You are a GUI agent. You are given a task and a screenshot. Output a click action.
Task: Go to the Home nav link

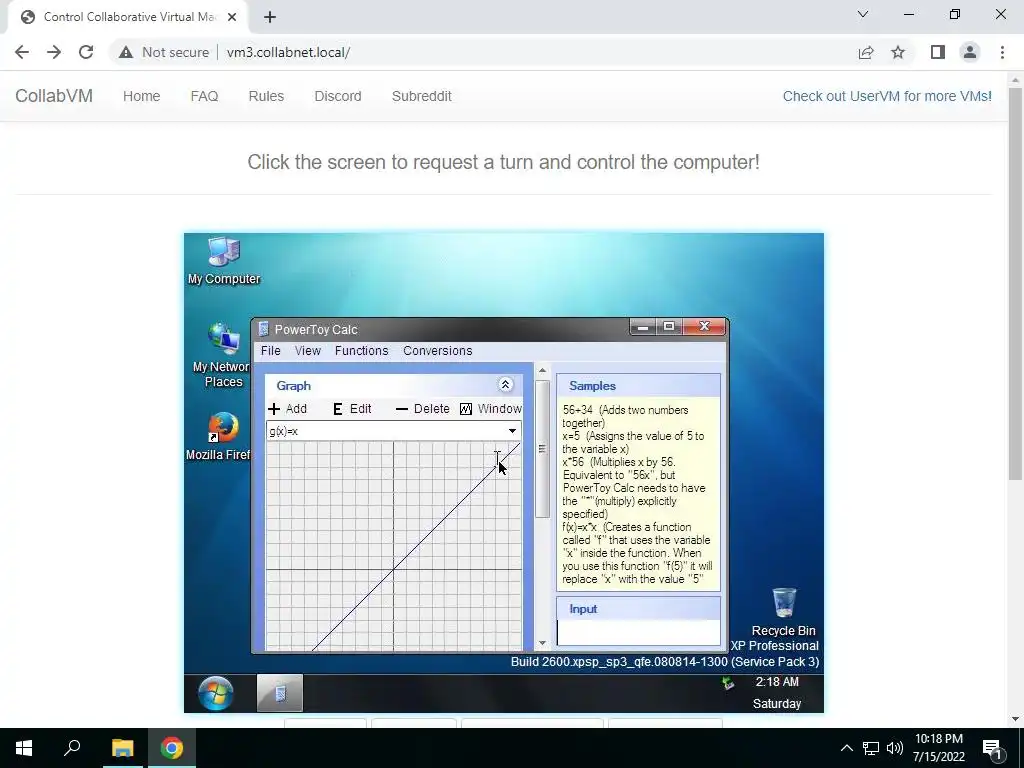click(142, 96)
